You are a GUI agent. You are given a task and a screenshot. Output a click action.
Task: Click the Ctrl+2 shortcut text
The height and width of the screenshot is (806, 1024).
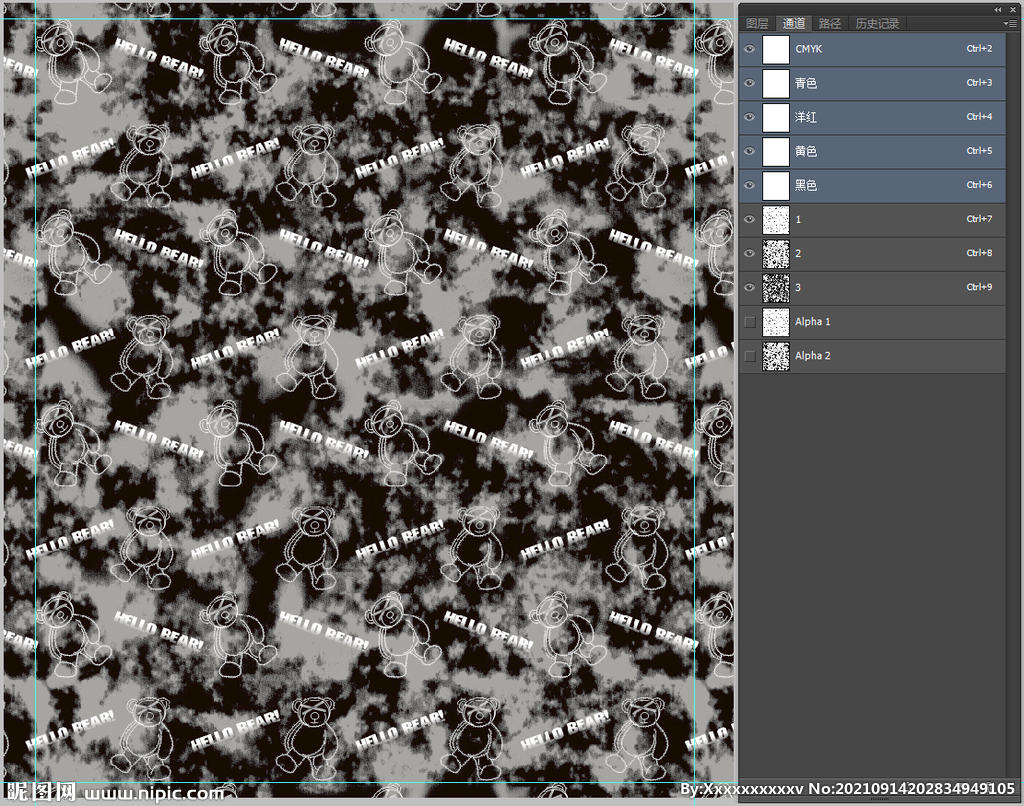click(x=979, y=48)
